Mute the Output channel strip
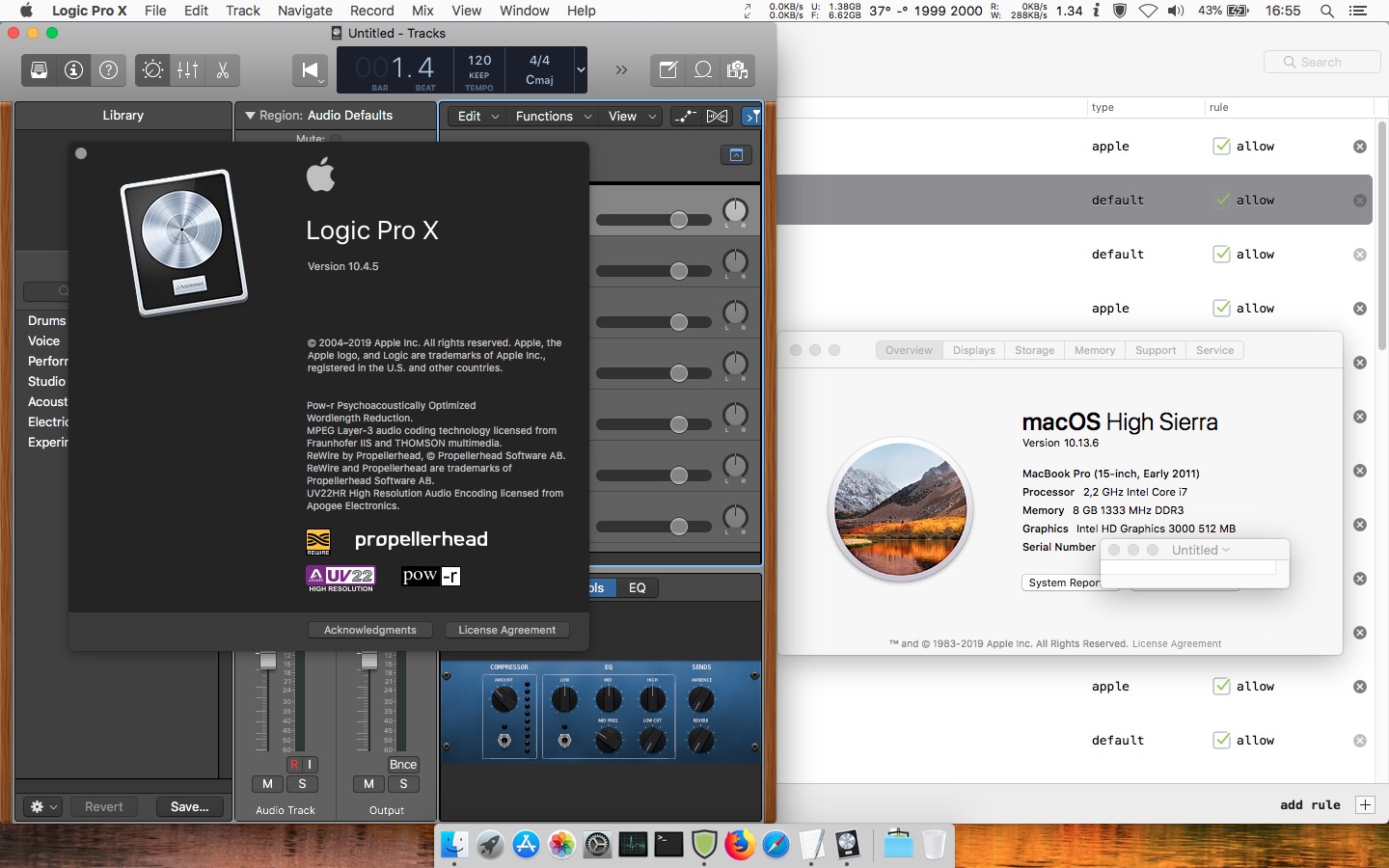 pyautogui.click(x=368, y=784)
